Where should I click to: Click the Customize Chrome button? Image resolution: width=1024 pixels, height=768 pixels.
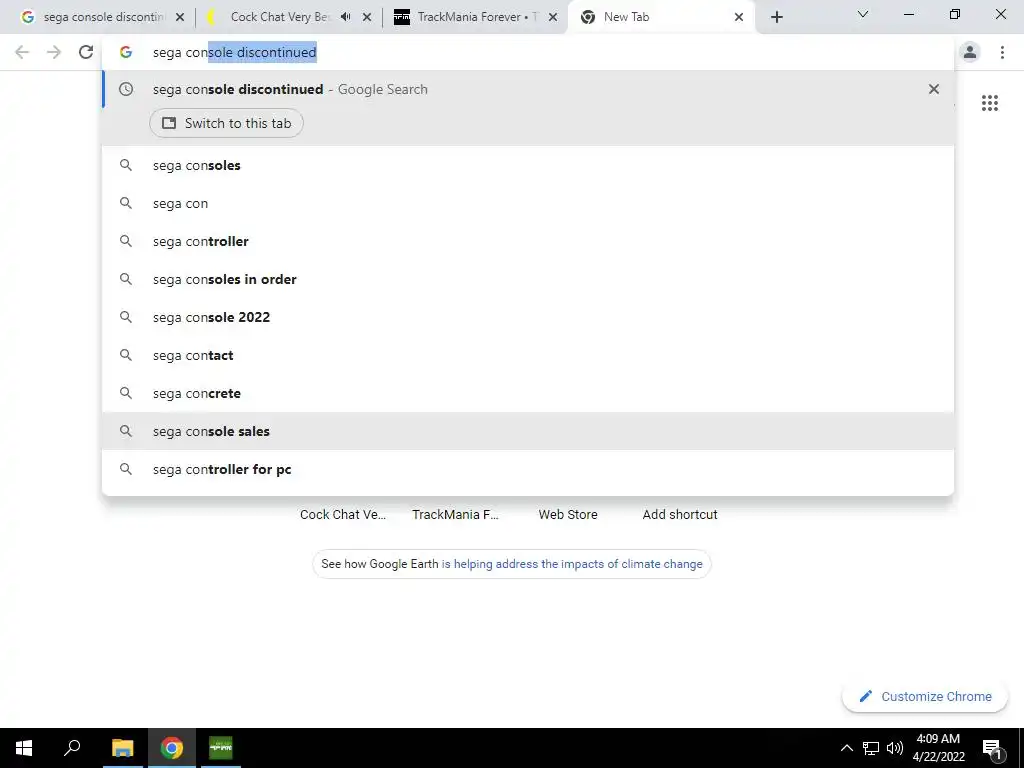coord(925,697)
